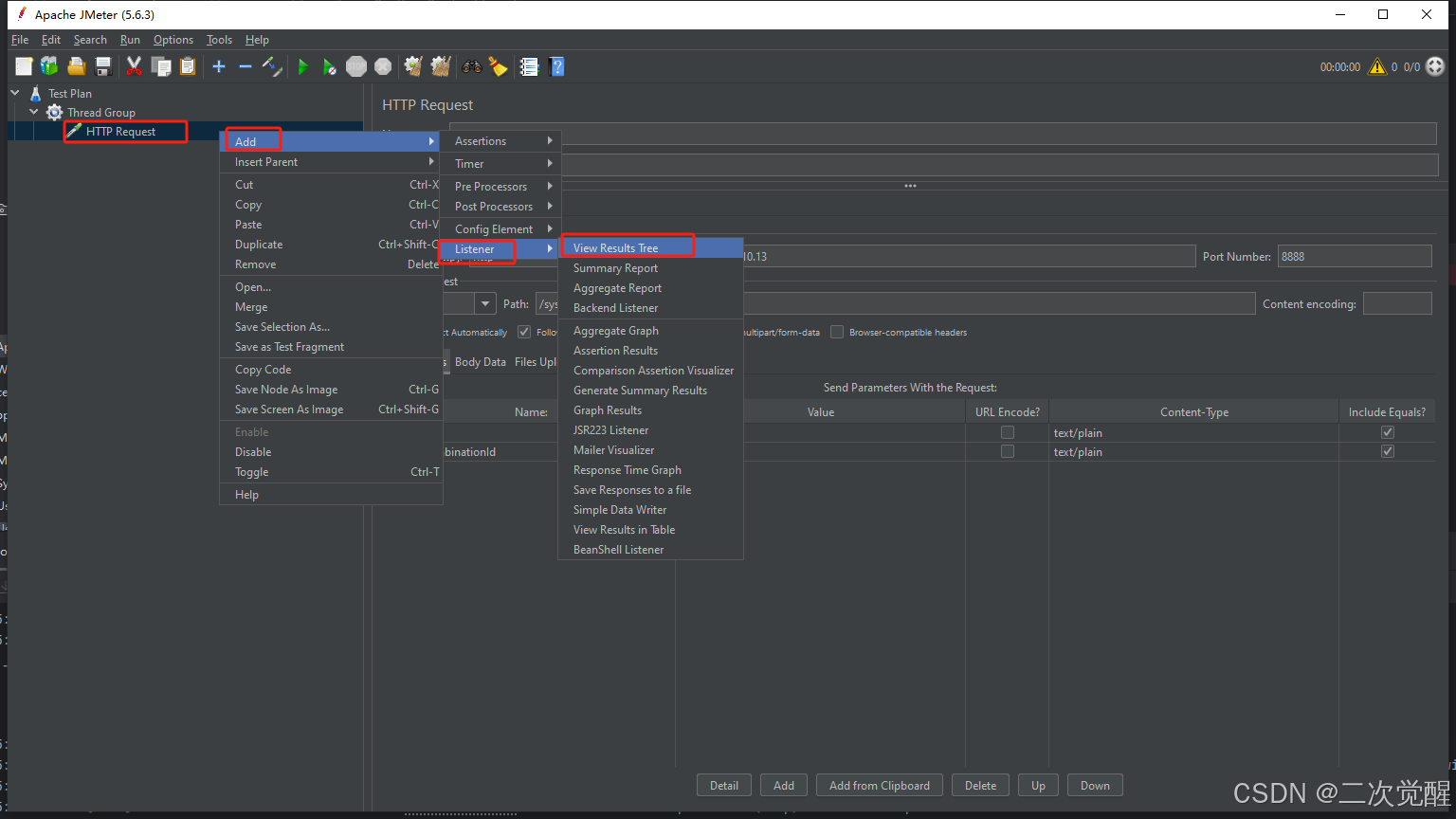Expand the Assertions submenu
Viewport: 1456px width, 819px height.
(x=501, y=141)
